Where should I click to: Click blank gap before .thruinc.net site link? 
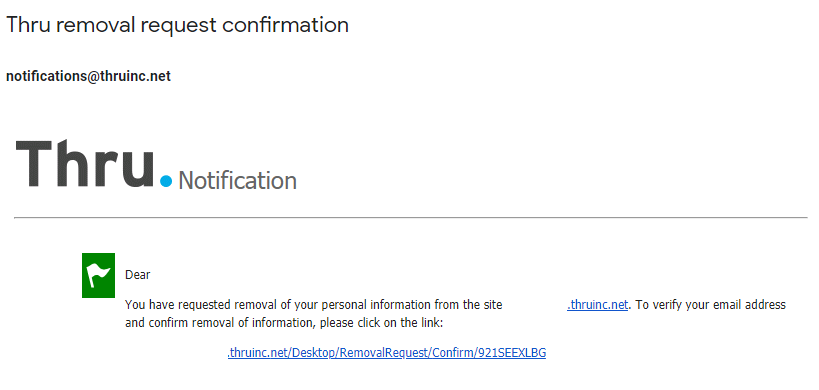point(534,305)
